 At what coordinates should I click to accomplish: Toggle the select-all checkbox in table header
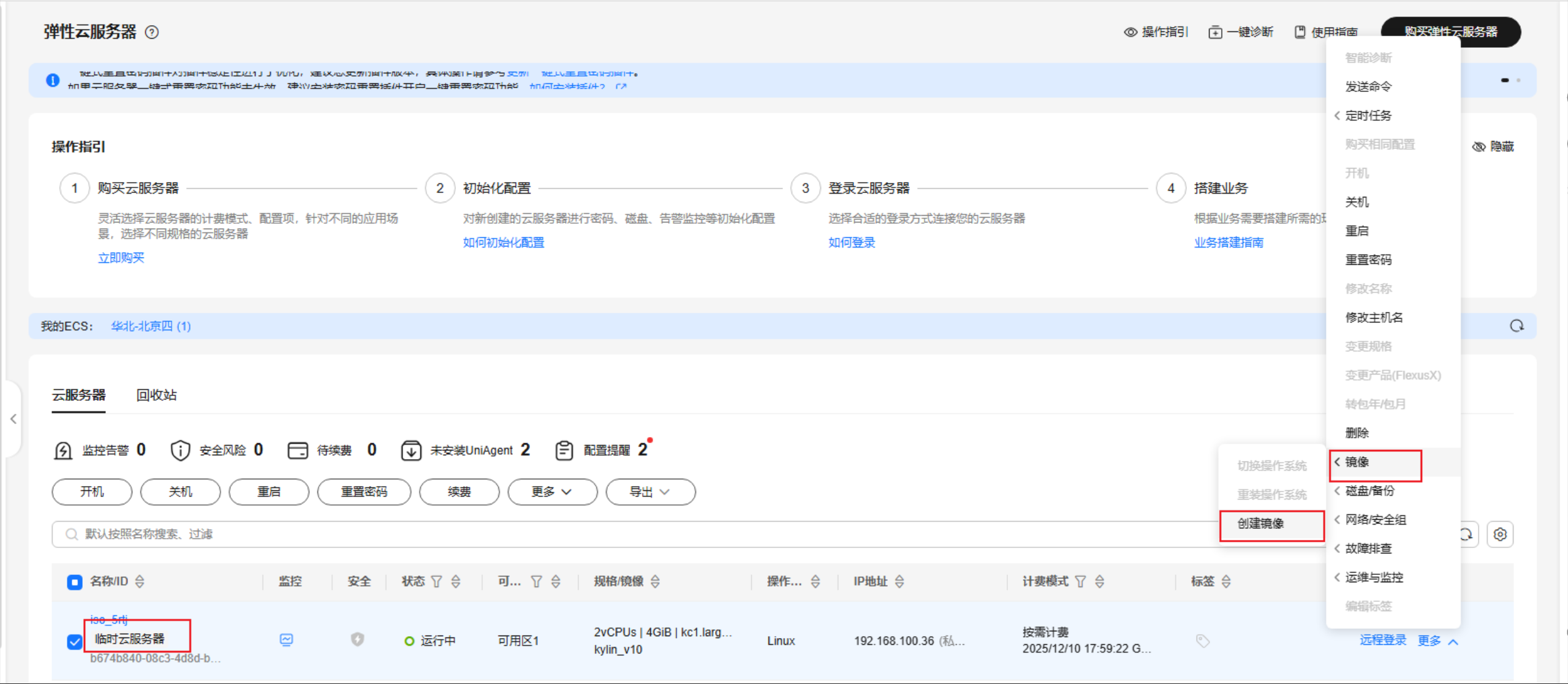pos(75,582)
